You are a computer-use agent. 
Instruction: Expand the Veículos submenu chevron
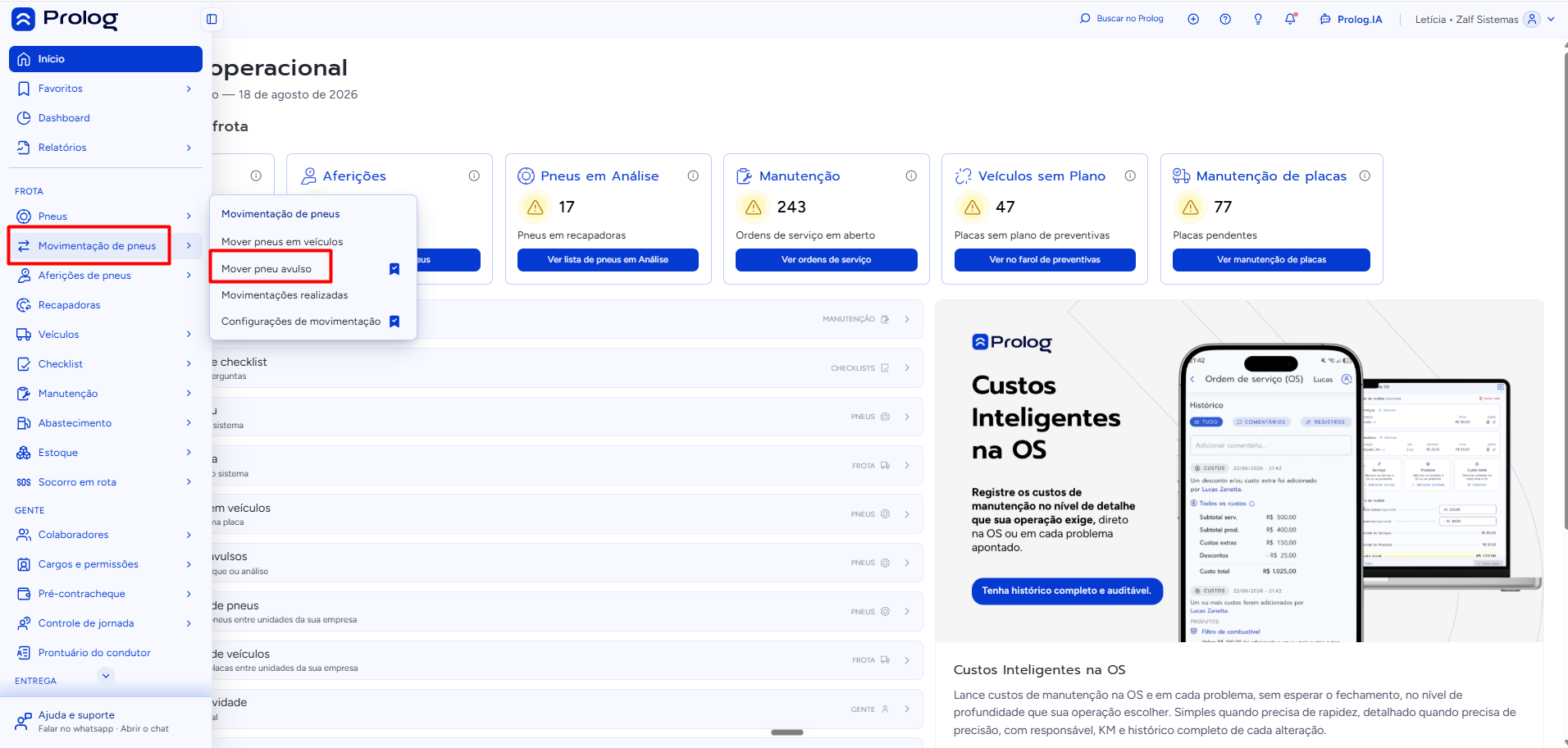189,335
